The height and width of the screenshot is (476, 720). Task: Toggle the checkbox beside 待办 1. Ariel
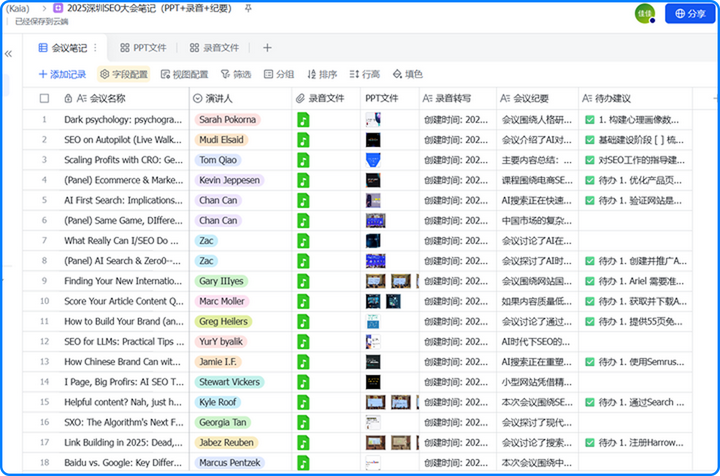click(590, 281)
